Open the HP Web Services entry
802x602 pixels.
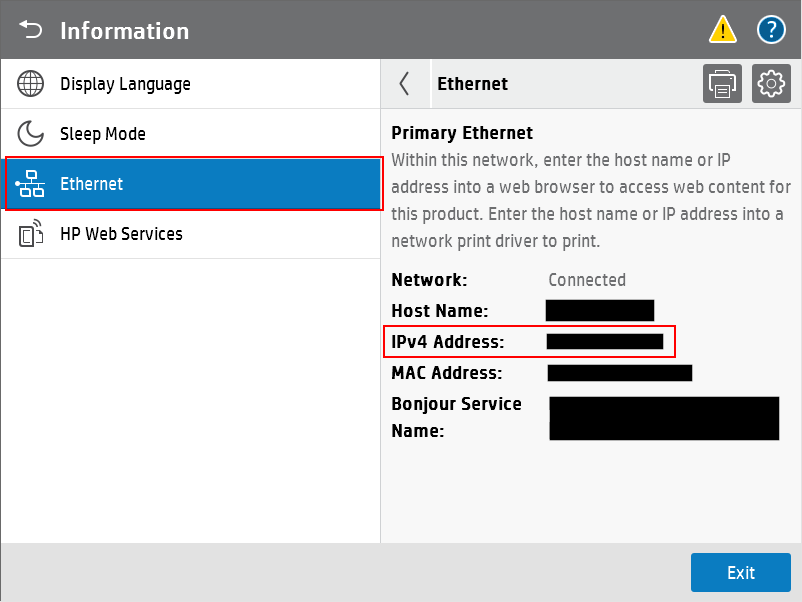121,234
